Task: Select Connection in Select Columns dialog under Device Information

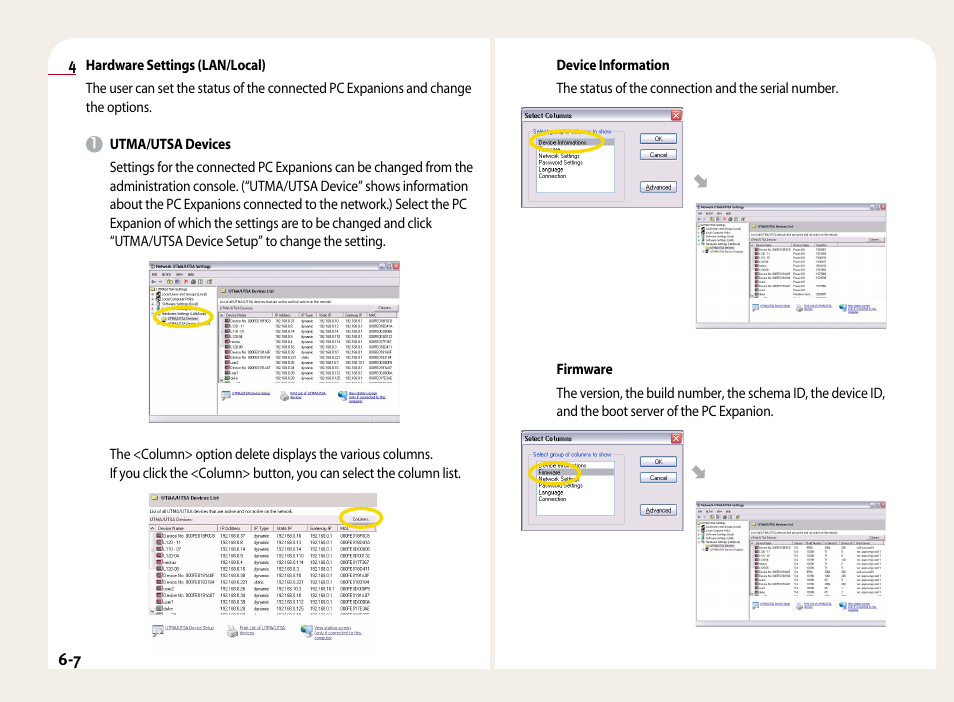Action: pyautogui.click(x=552, y=176)
